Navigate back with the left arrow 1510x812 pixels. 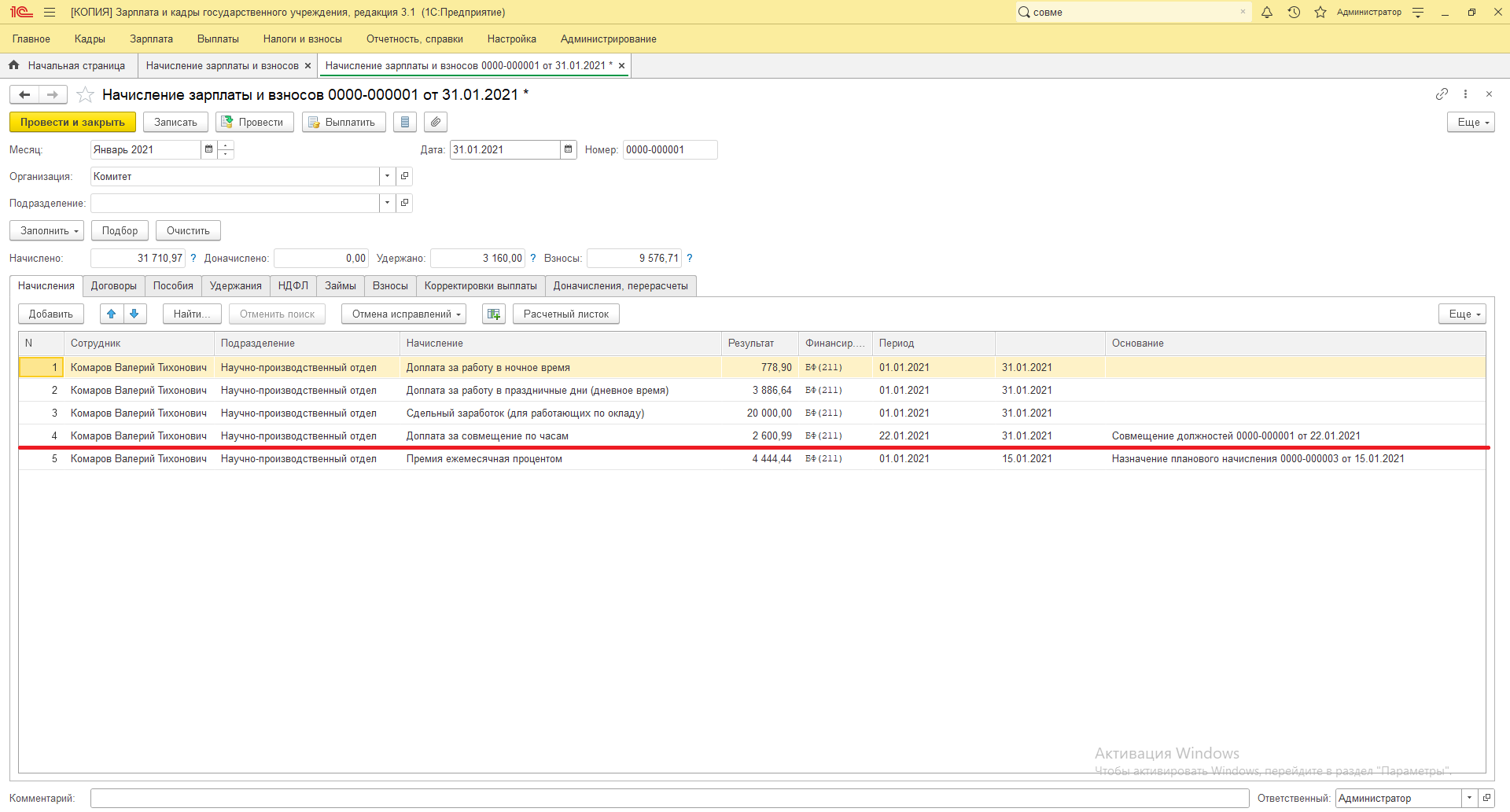24,95
